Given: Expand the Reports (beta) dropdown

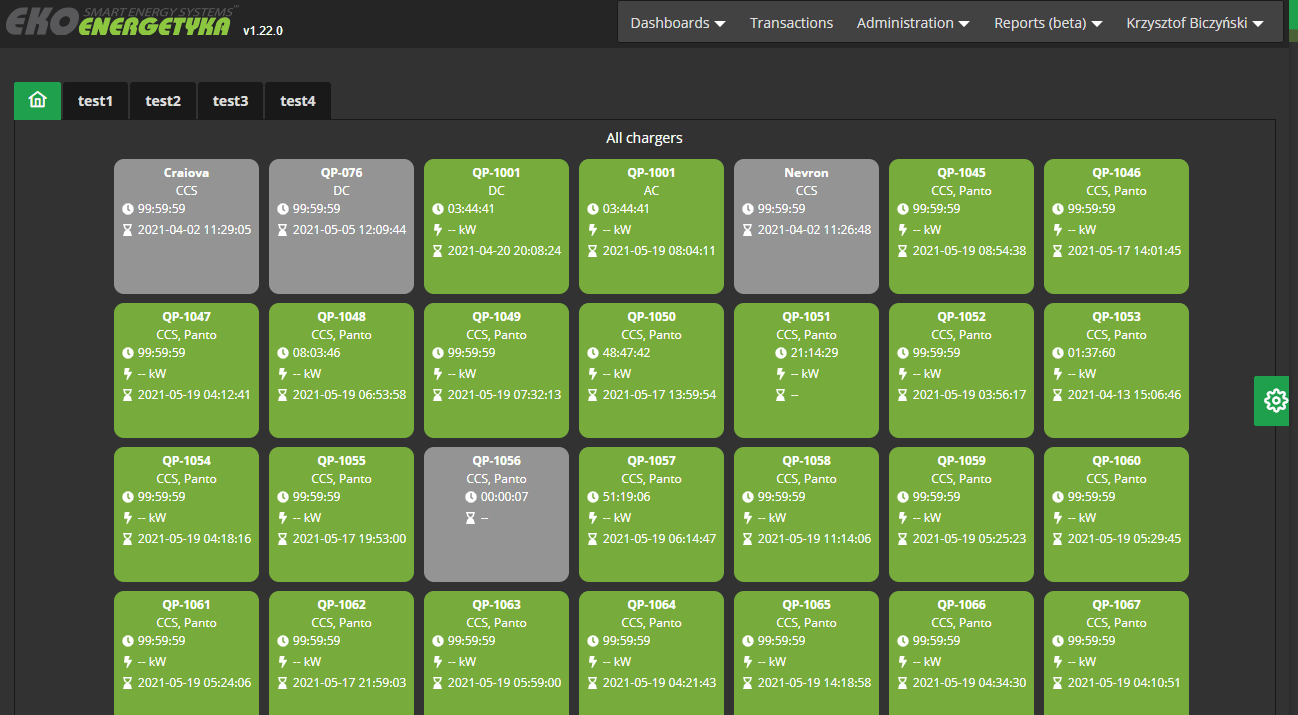Looking at the screenshot, I should (1047, 23).
